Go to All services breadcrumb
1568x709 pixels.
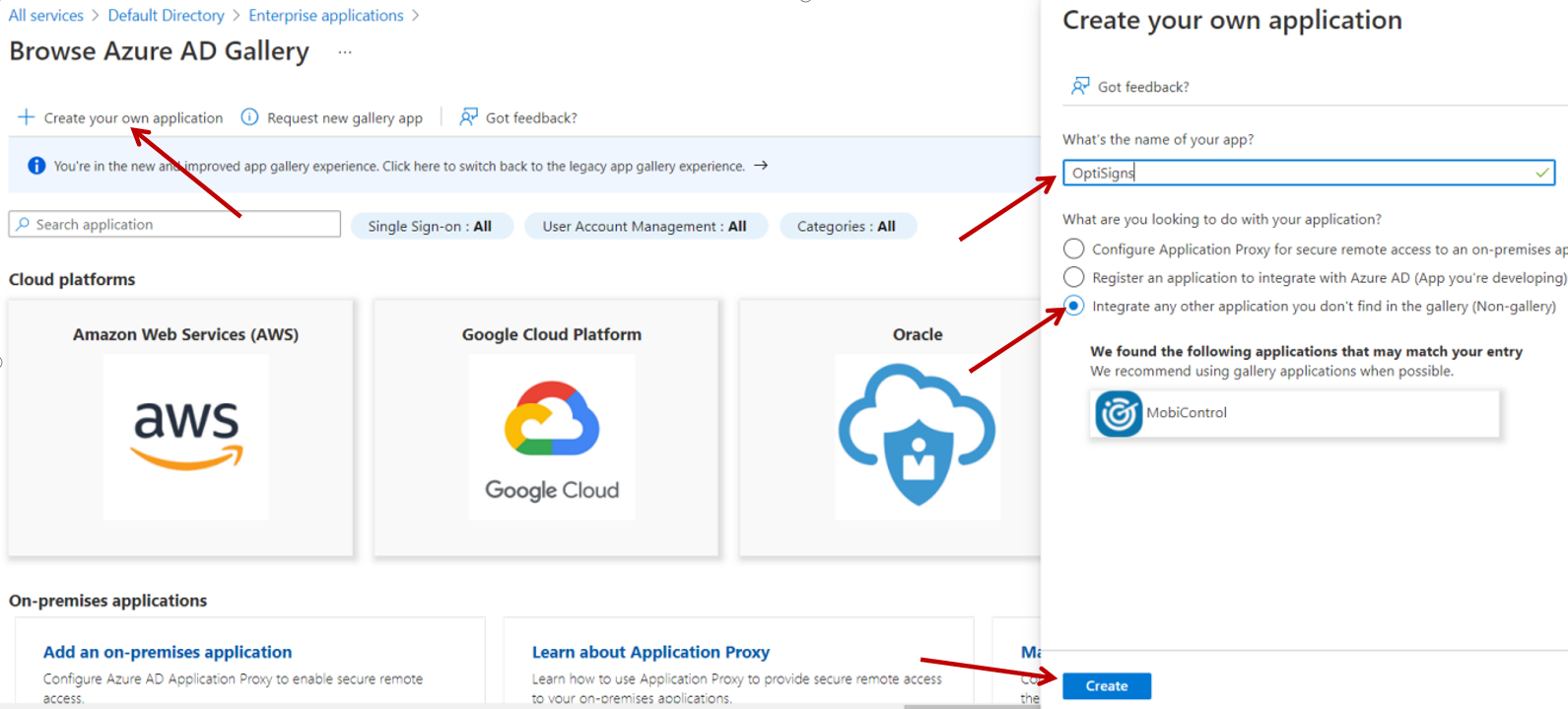click(x=46, y=16)
